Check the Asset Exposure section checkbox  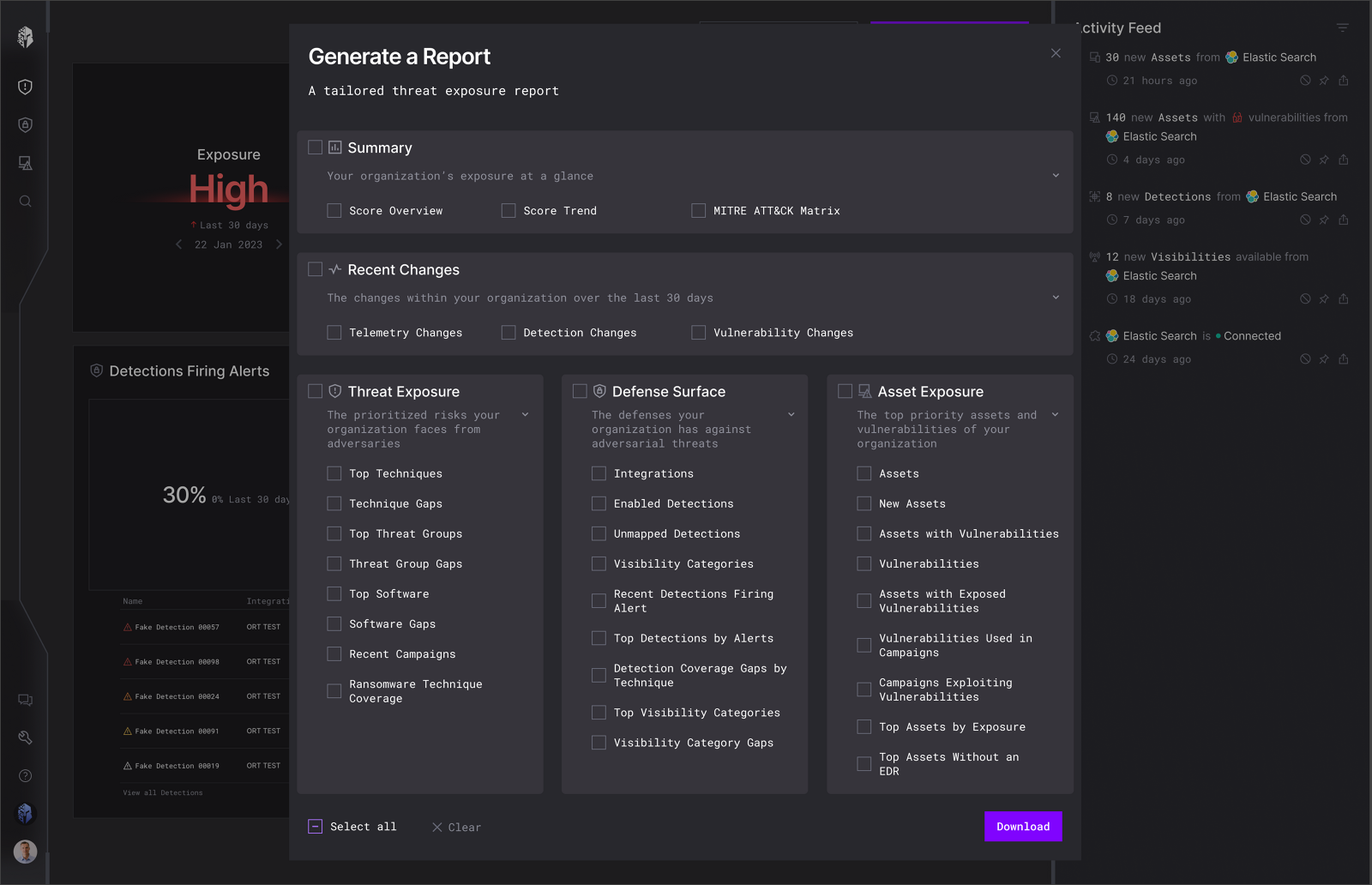(845, 391)
